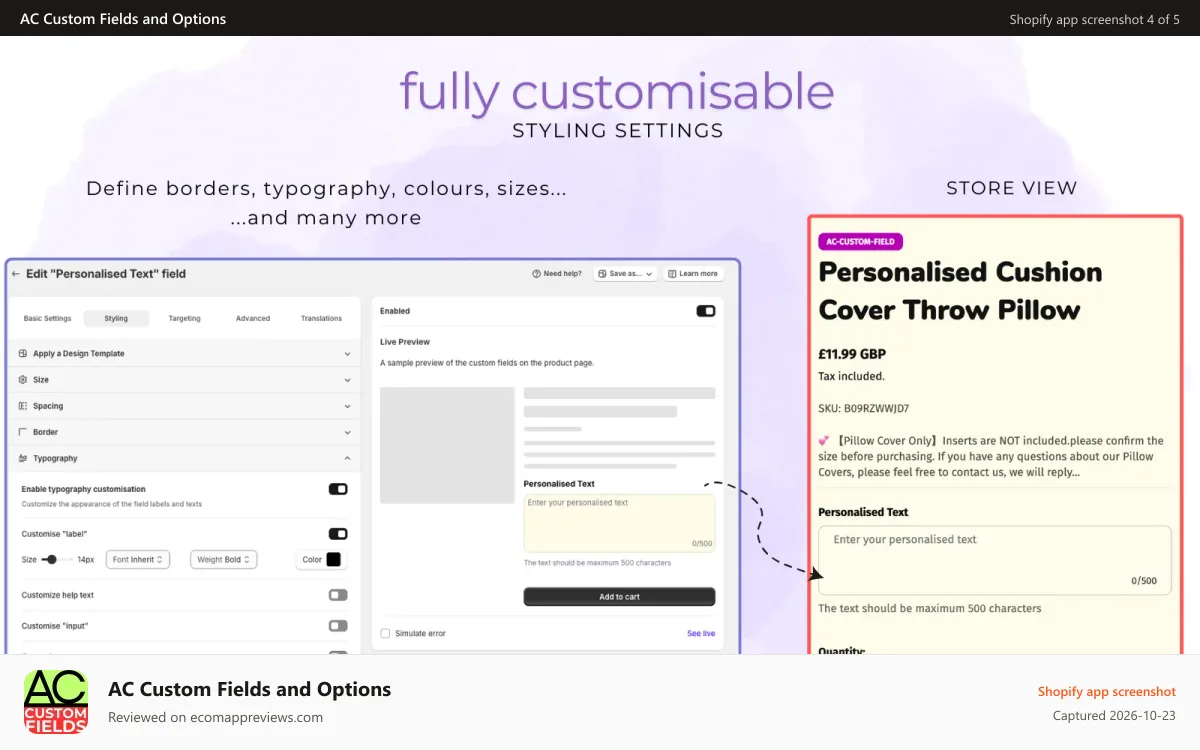Click the store view personalised text field
This screenshot has width=1200, height=750.
(x=994, y=561)
